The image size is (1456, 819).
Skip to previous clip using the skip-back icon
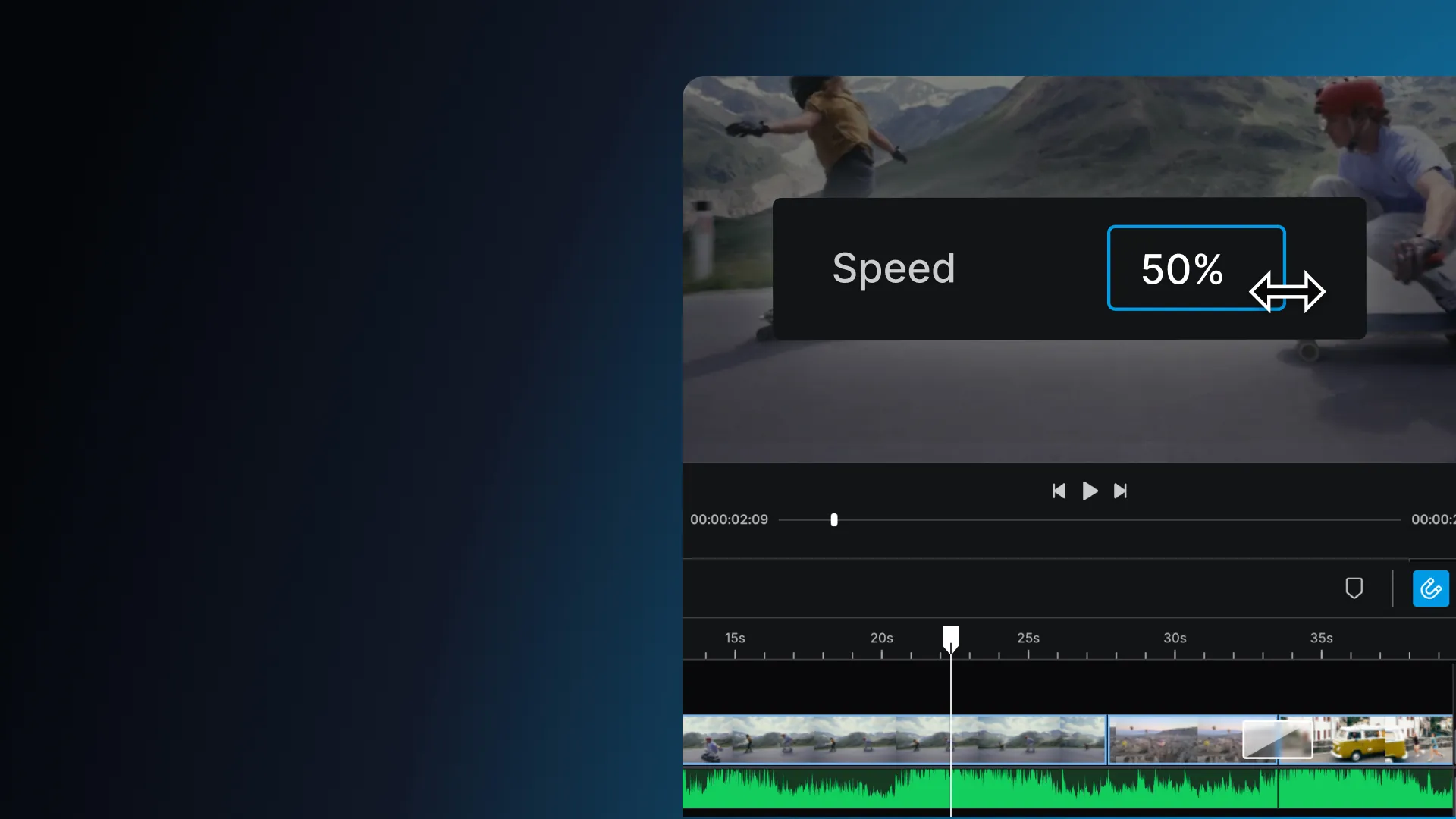pyautogui.click(x=1059, y=491)
